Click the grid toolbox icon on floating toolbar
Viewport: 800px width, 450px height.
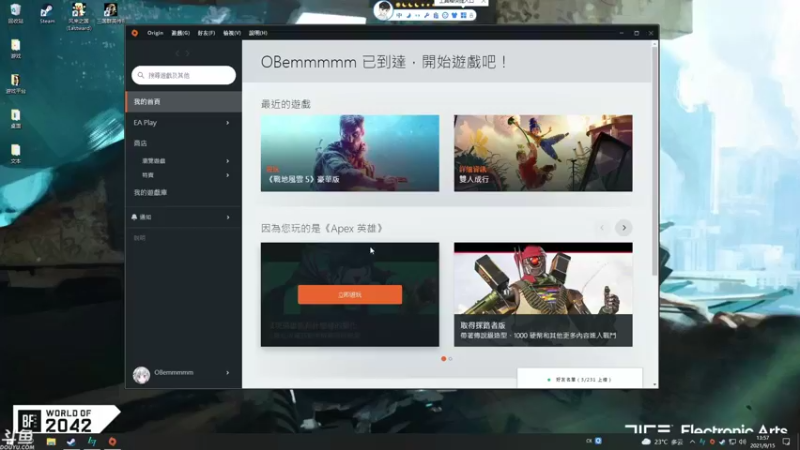click(463, 16)
